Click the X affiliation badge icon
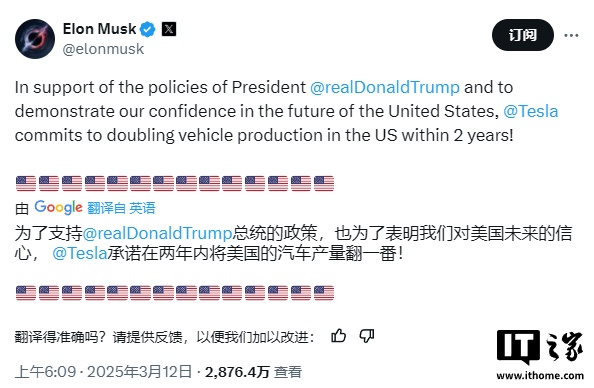The width and height of the screenshot is (594, 388). (169, 29)
